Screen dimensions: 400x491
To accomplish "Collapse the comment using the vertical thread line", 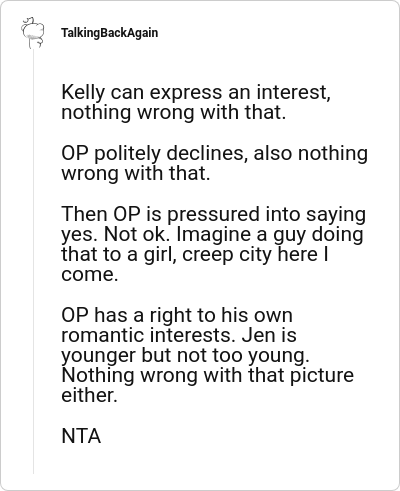I will click(33, 262).
